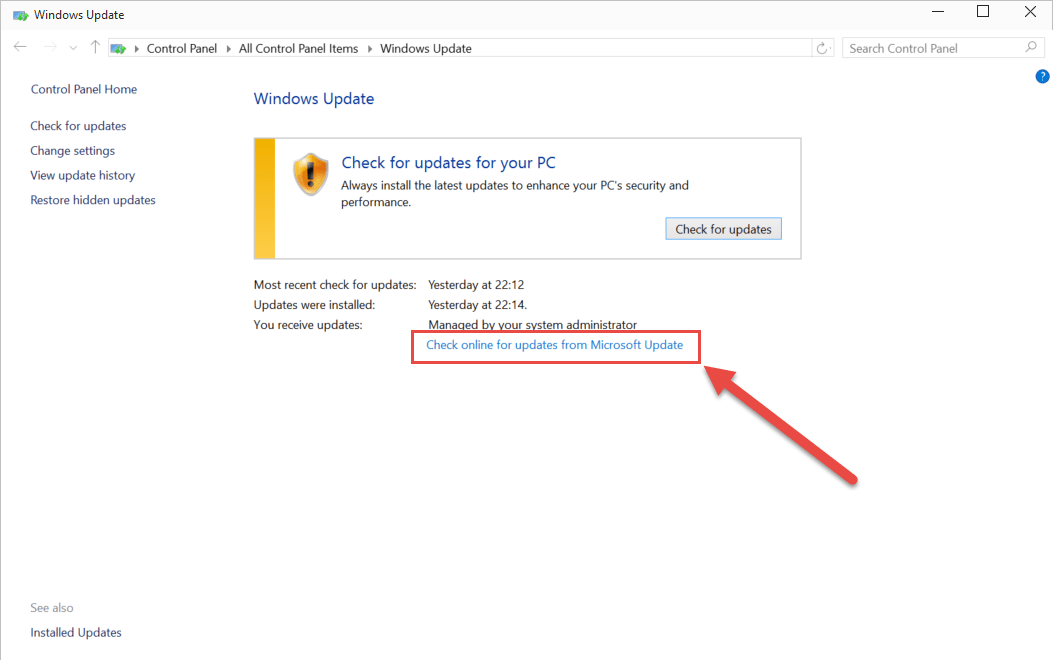Image resolution: width=1053 pixels, height=660 pixels.
Task: Expand the chevron after All Control Panel Items
Action: (x=372, y=47)
